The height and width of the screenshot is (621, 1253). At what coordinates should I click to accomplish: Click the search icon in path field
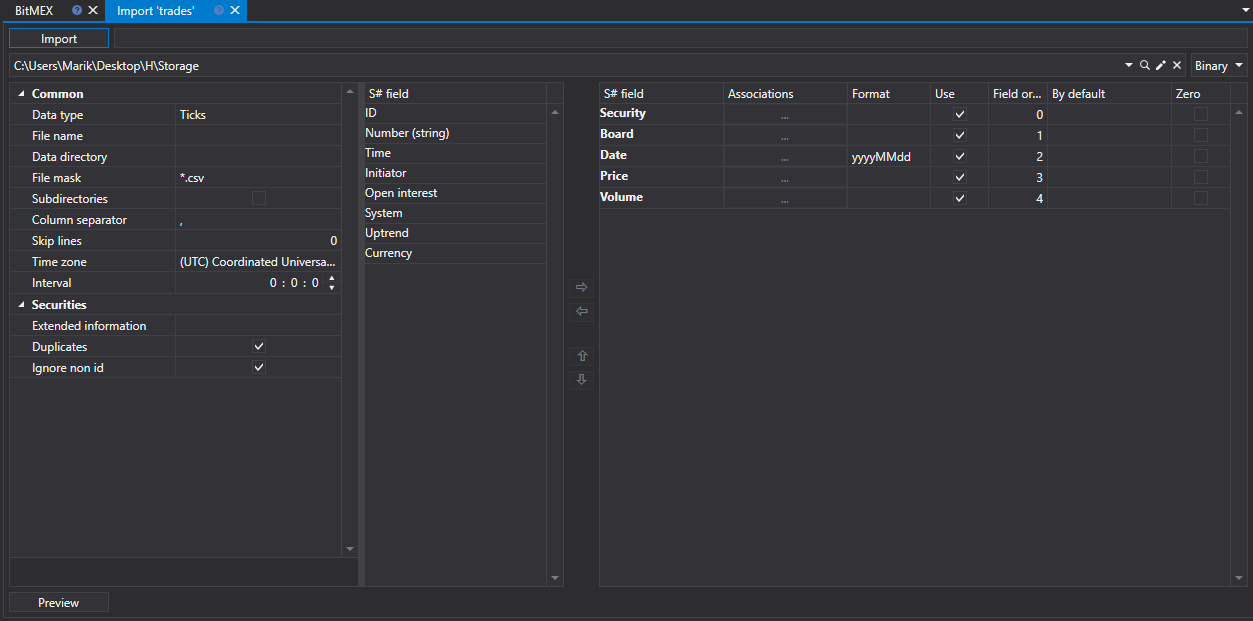(1145, 65)
